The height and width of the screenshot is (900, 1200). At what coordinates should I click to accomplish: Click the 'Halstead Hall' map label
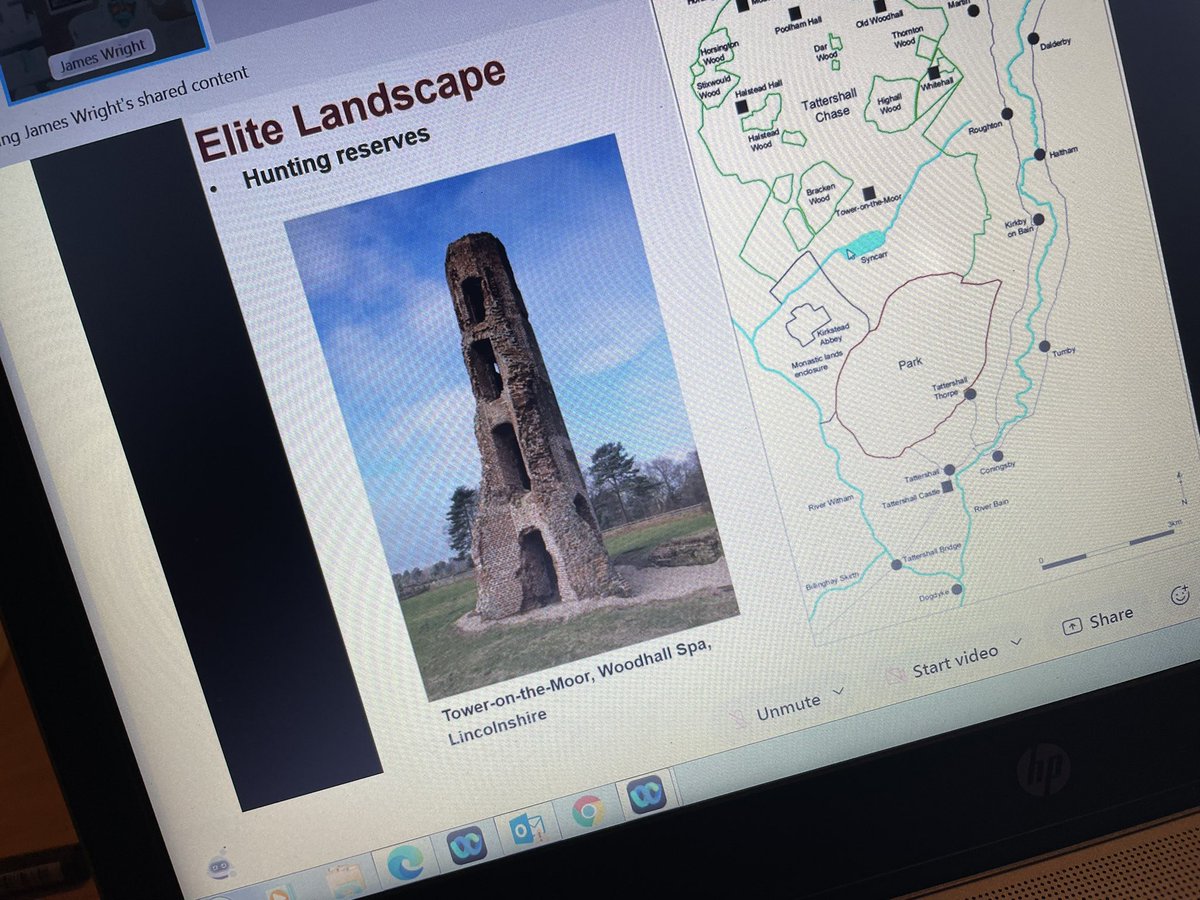click(761, 89)
